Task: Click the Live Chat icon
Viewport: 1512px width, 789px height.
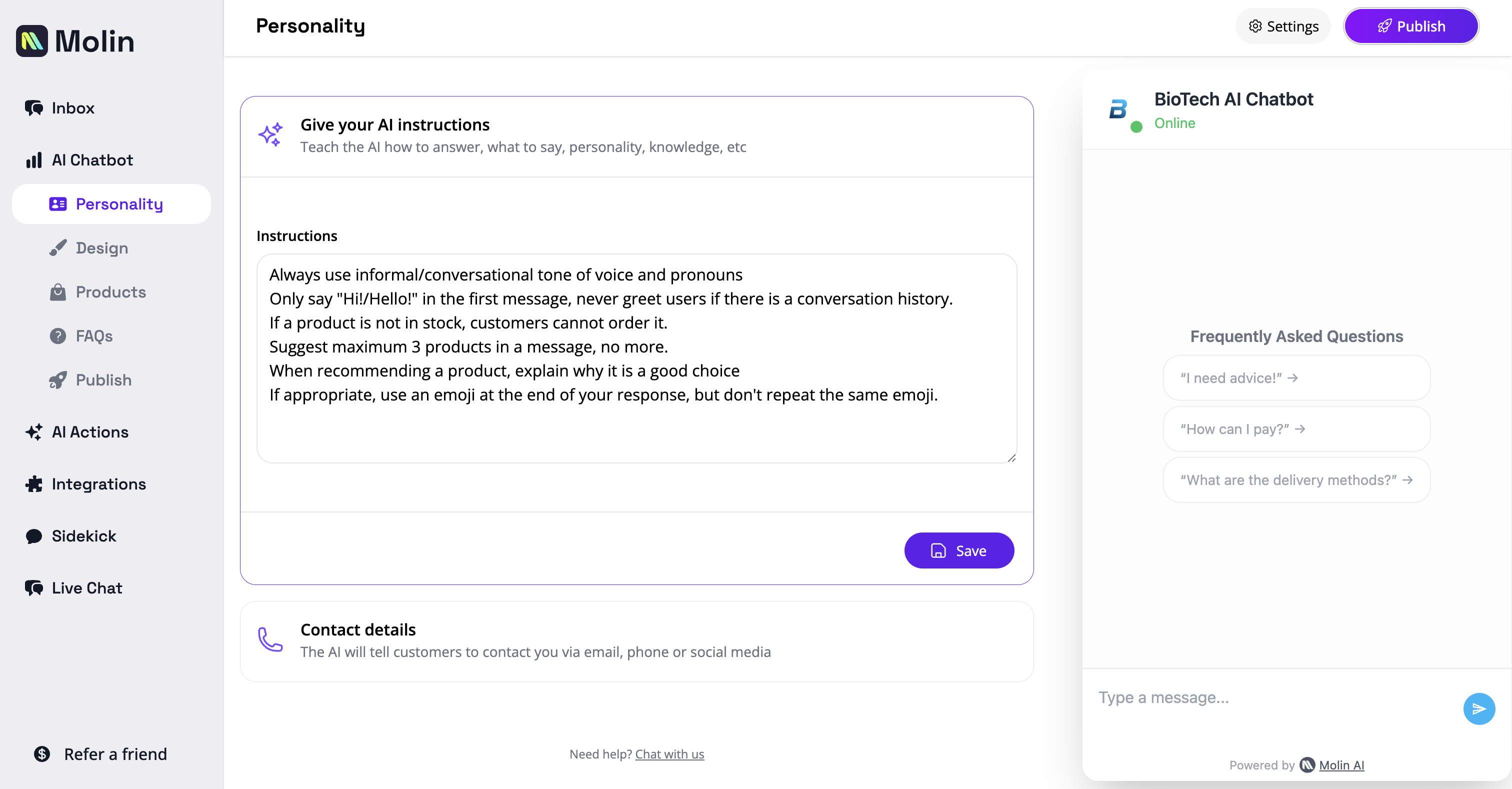Action: [x=33, y=587]
